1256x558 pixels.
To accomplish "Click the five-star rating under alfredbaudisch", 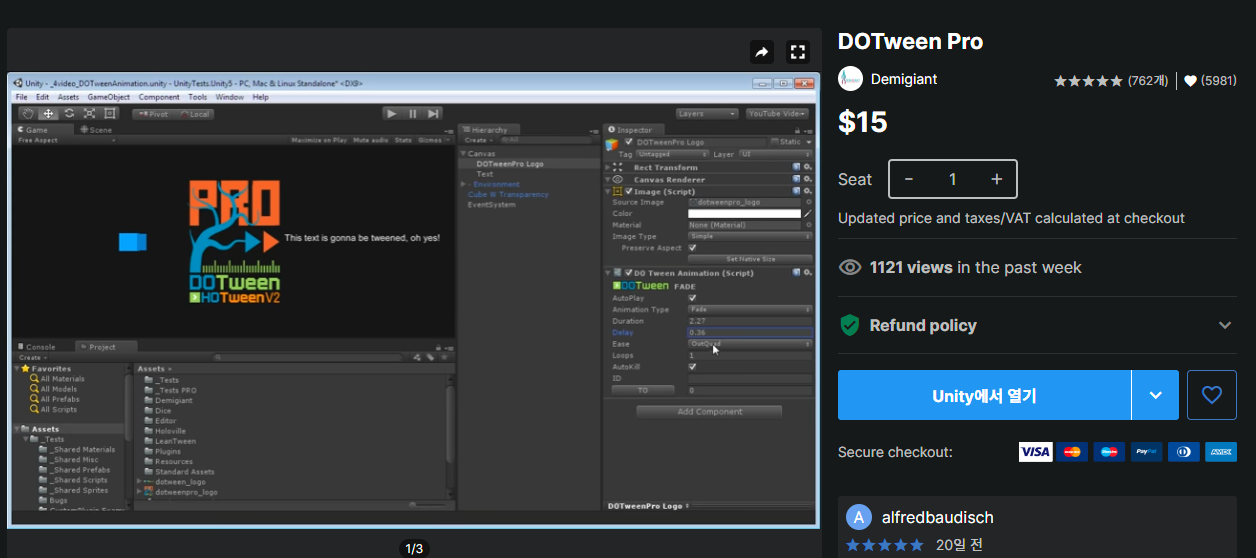I will 885,545.
